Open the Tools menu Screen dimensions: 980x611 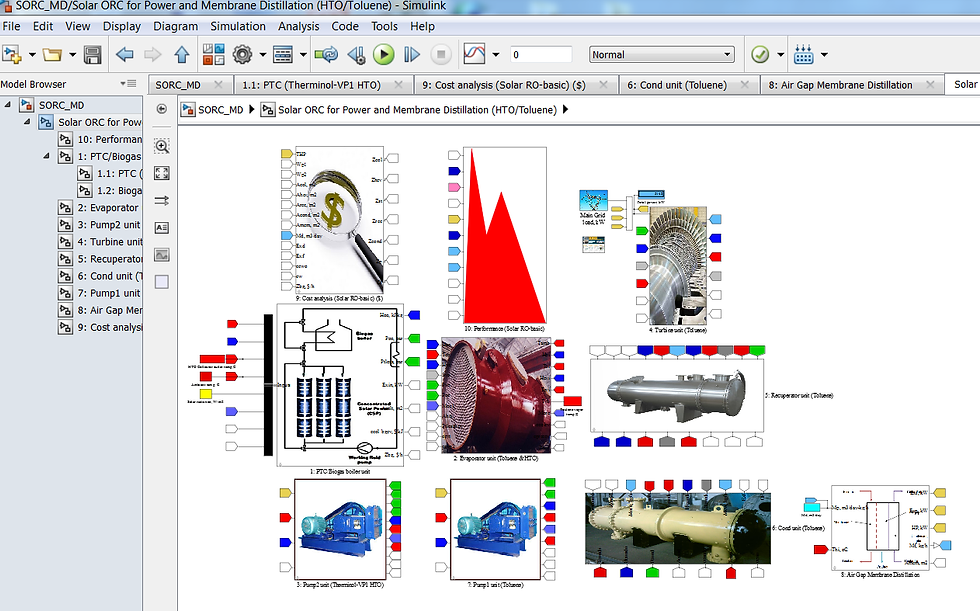point(384,26)
